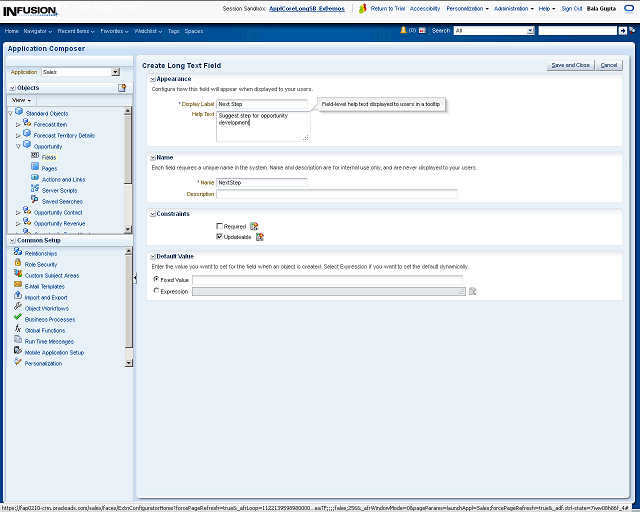The height and width of the screenshot is (512, 640).
Task: Click the Save and Close button
Action: [x=571, y=65]
